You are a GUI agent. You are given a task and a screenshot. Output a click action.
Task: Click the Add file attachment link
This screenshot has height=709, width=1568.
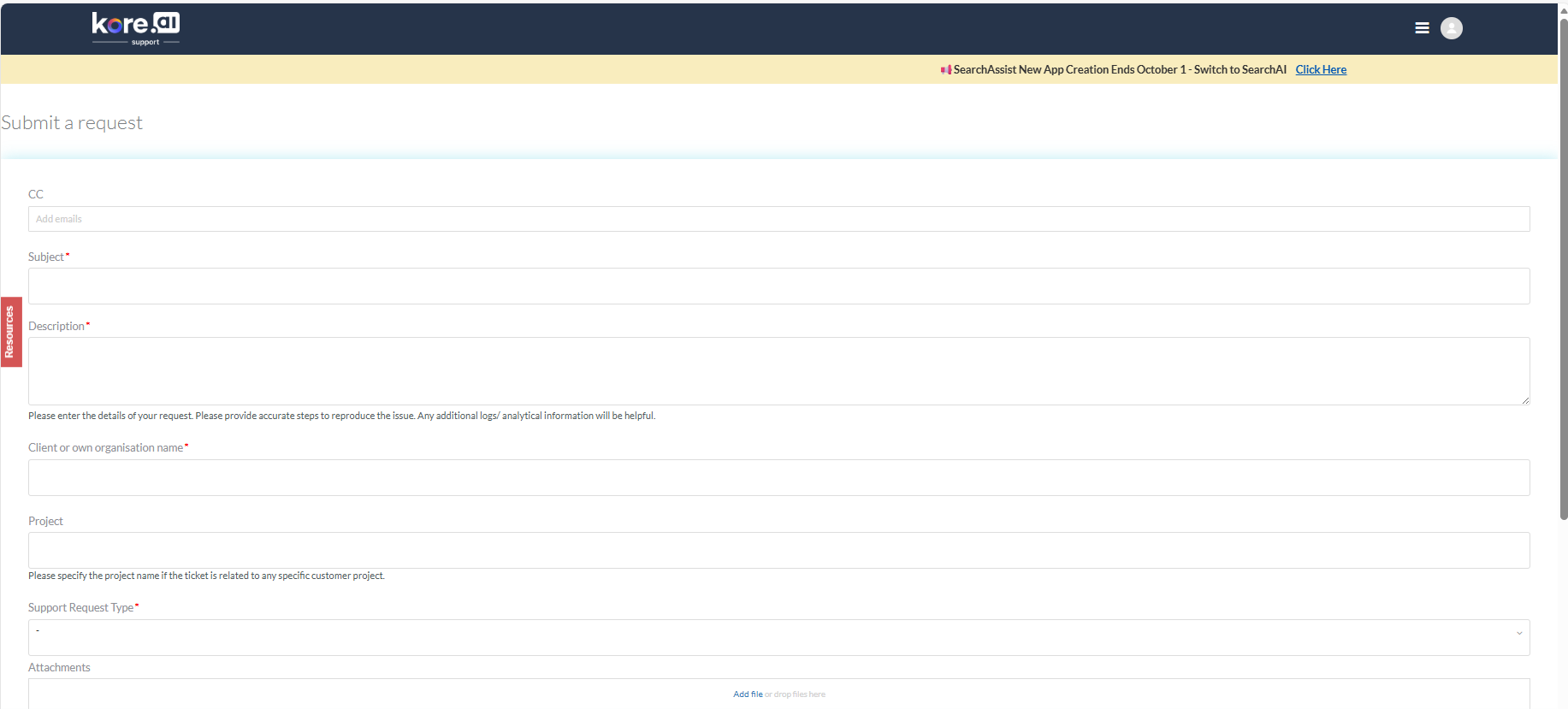click(x=747, y=694)
